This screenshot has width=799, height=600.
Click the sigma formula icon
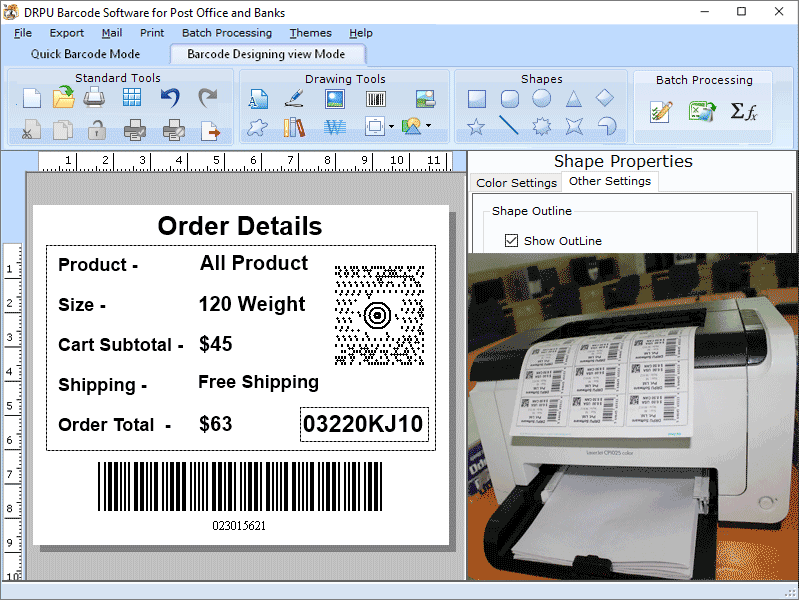click(x=743, y=111)
